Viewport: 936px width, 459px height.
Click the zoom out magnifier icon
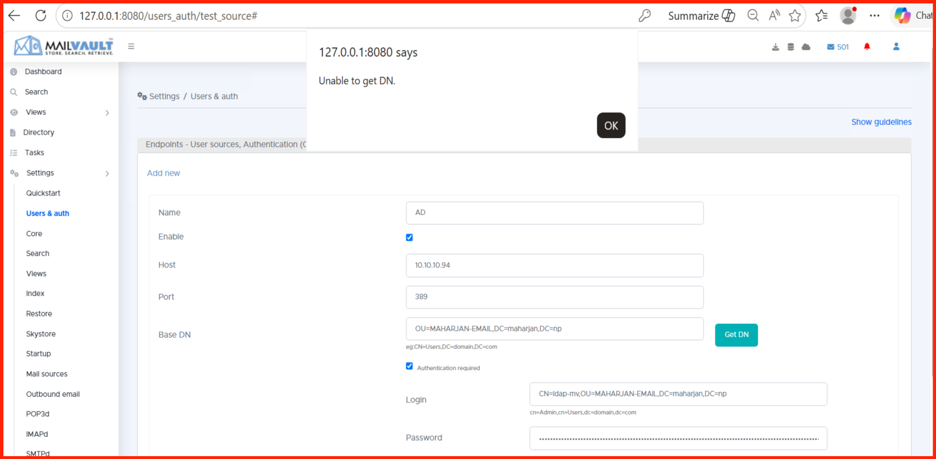753,16
